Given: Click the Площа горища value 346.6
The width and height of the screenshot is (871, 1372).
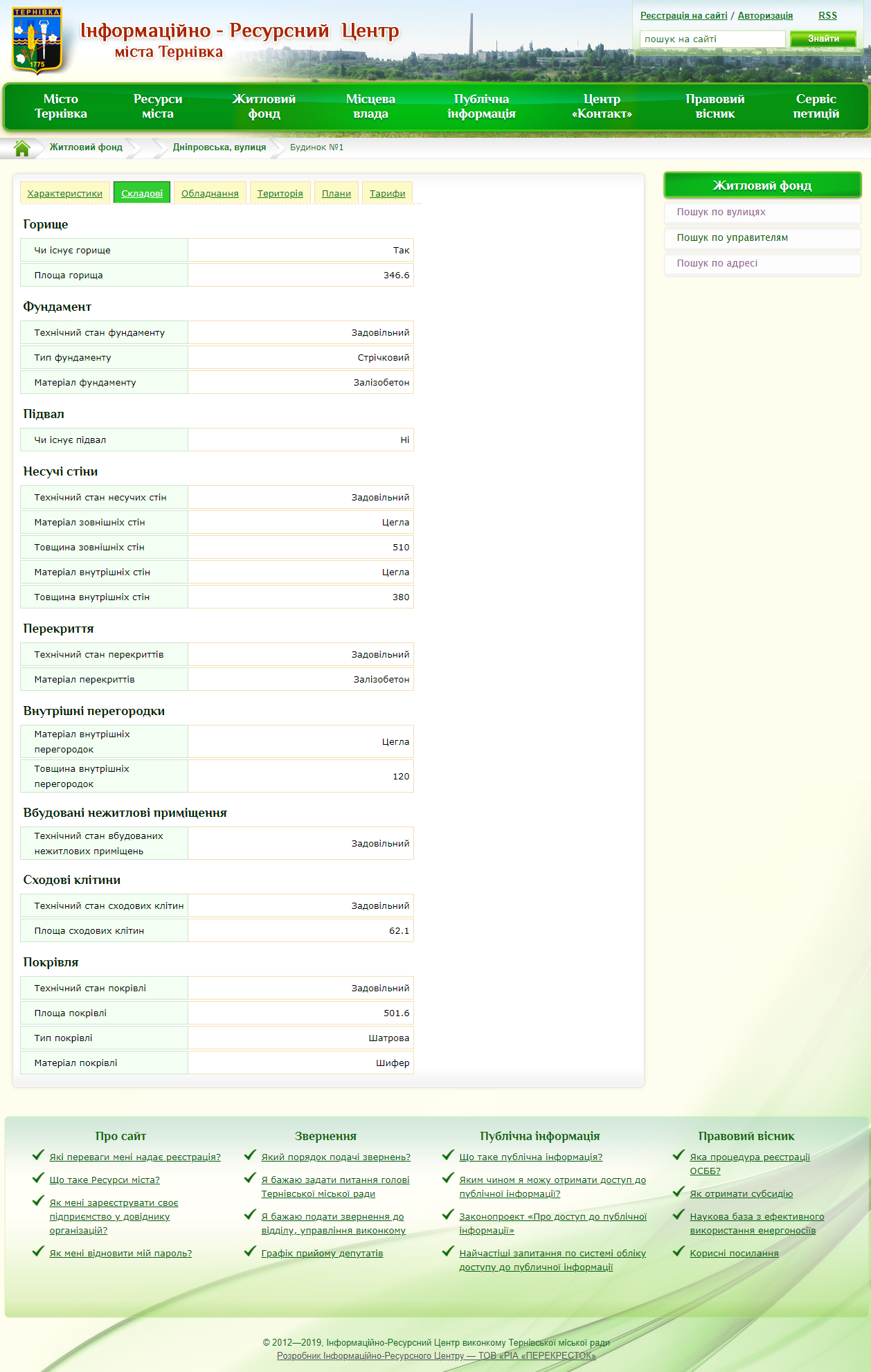Looking at the screenshot, I should (396, 275).
